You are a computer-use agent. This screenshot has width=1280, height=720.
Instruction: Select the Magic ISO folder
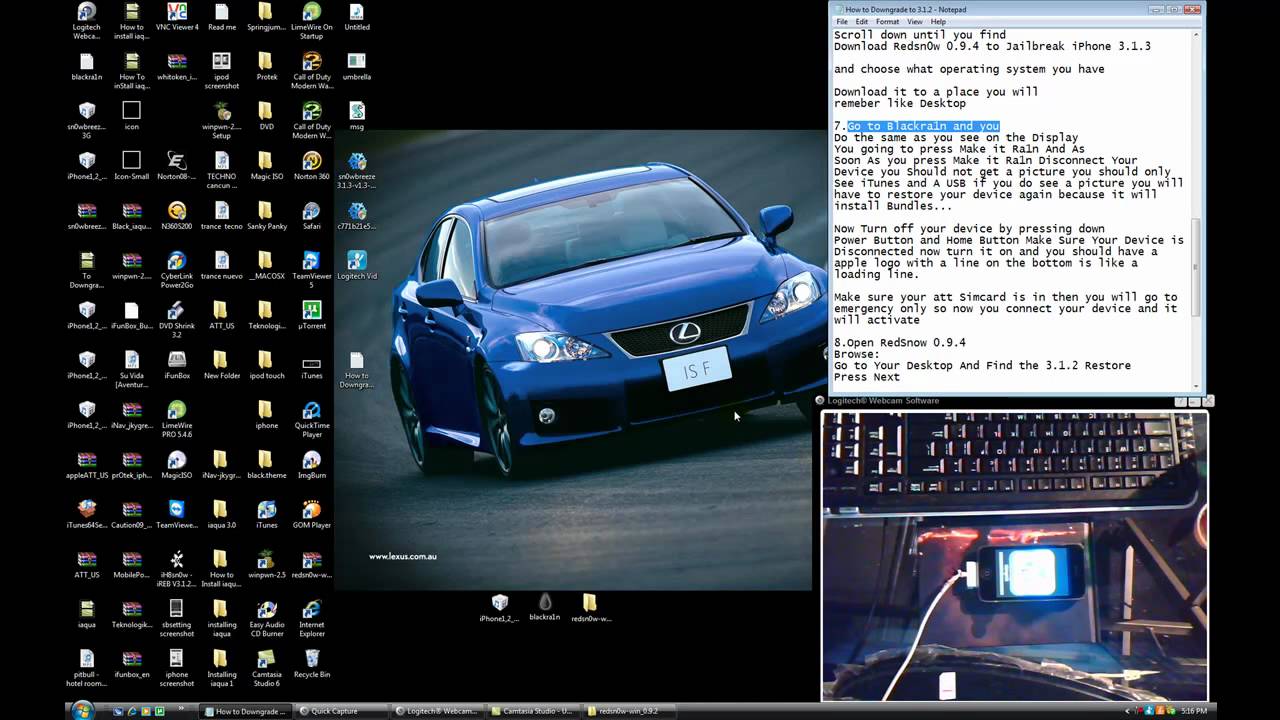coord(265,166)
